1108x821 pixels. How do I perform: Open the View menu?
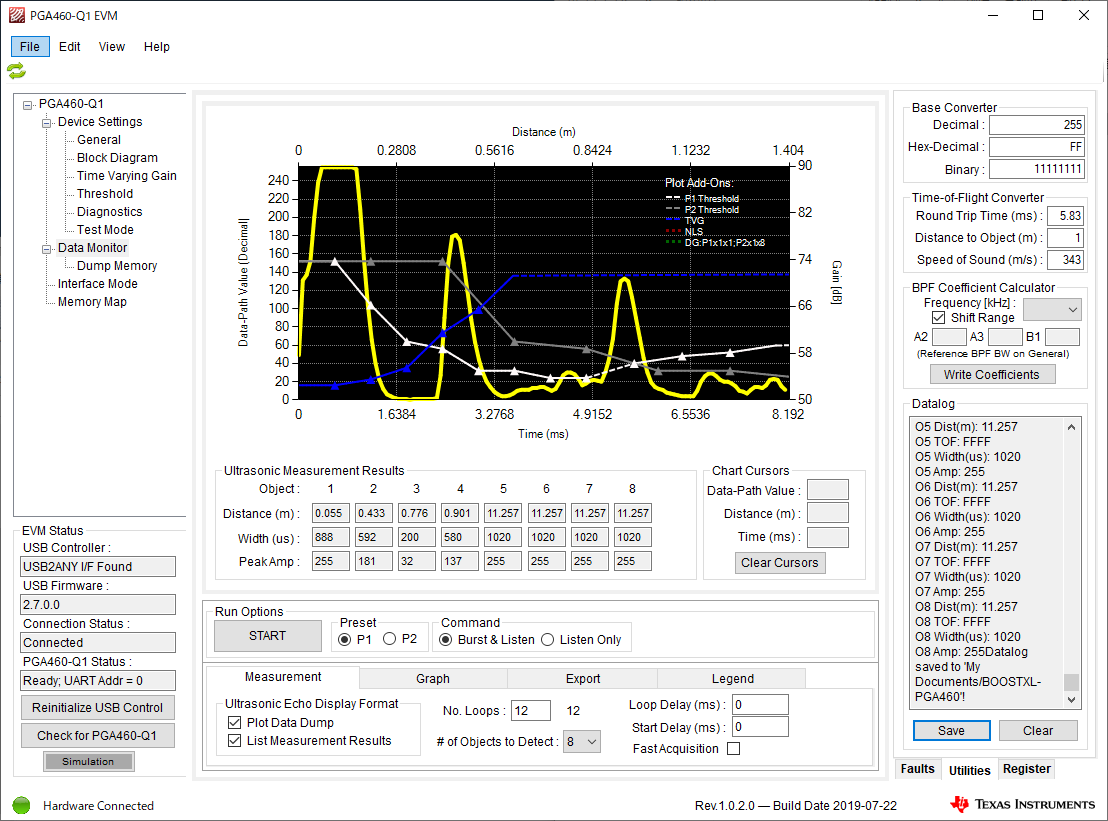coord(112,47)
